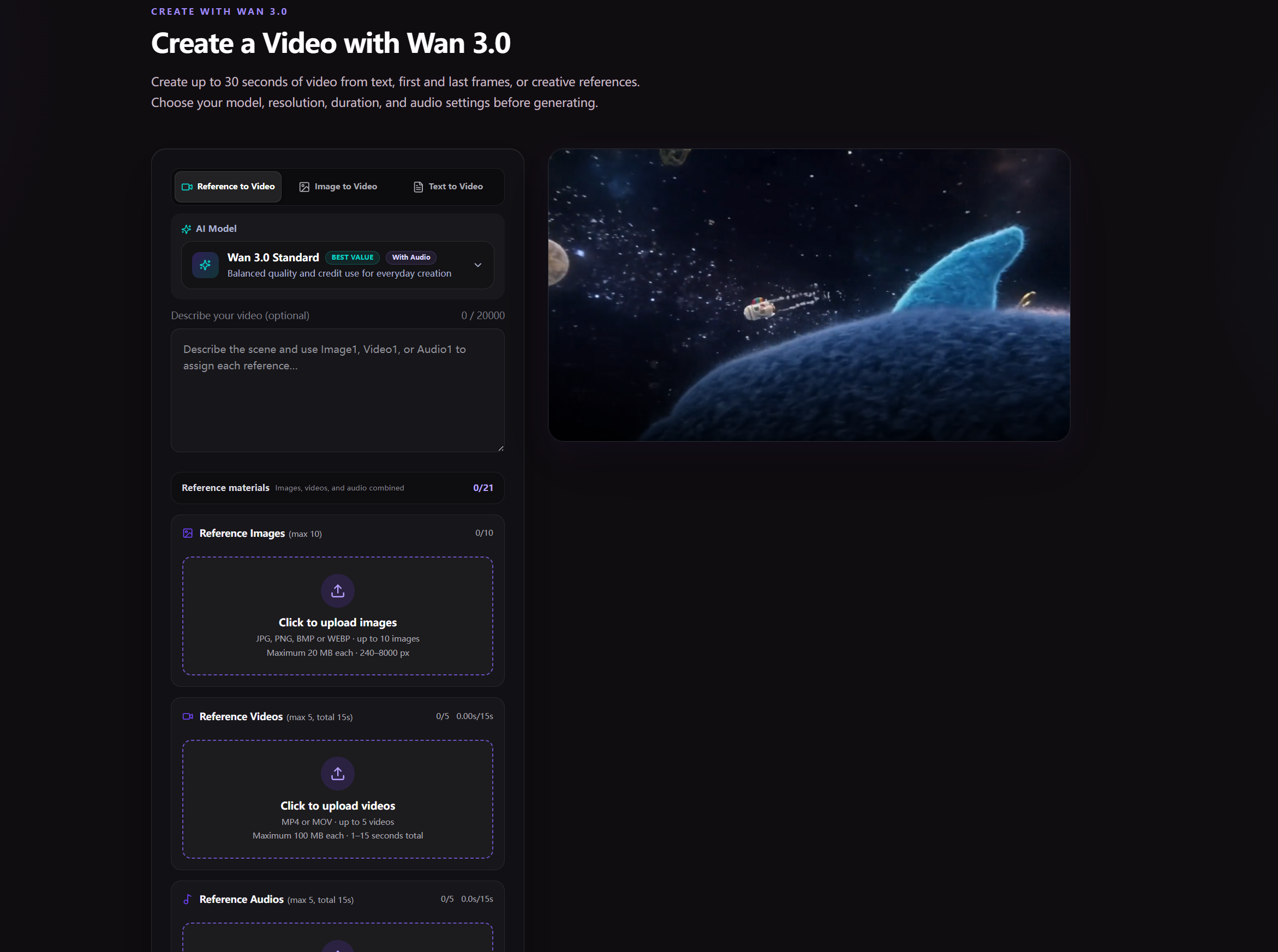Click the Wan 3.0 Standard model icon
Screen dimensions: 1278x952
[x=205, y=265]
